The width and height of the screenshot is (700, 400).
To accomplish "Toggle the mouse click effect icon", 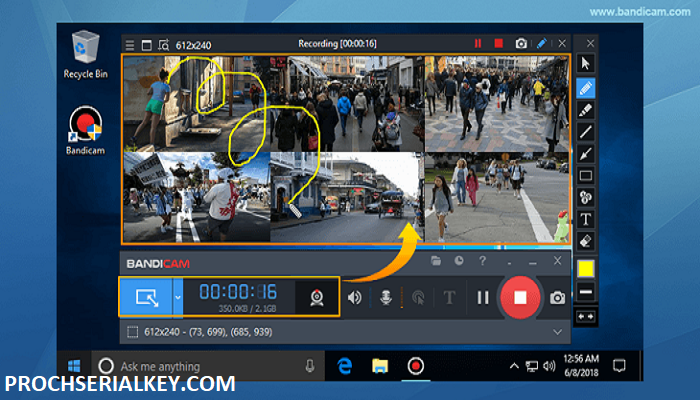I will coord(418,297).
